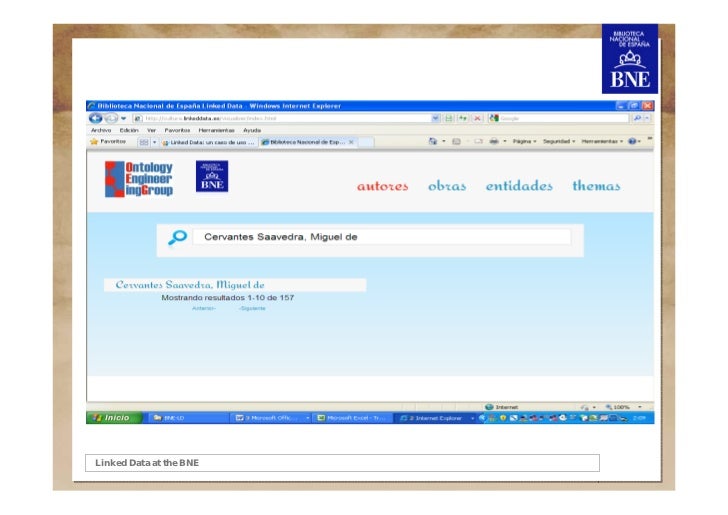Screen dimensions: 728x515
Task: Open the Edición menu
Action: [129, 130]
